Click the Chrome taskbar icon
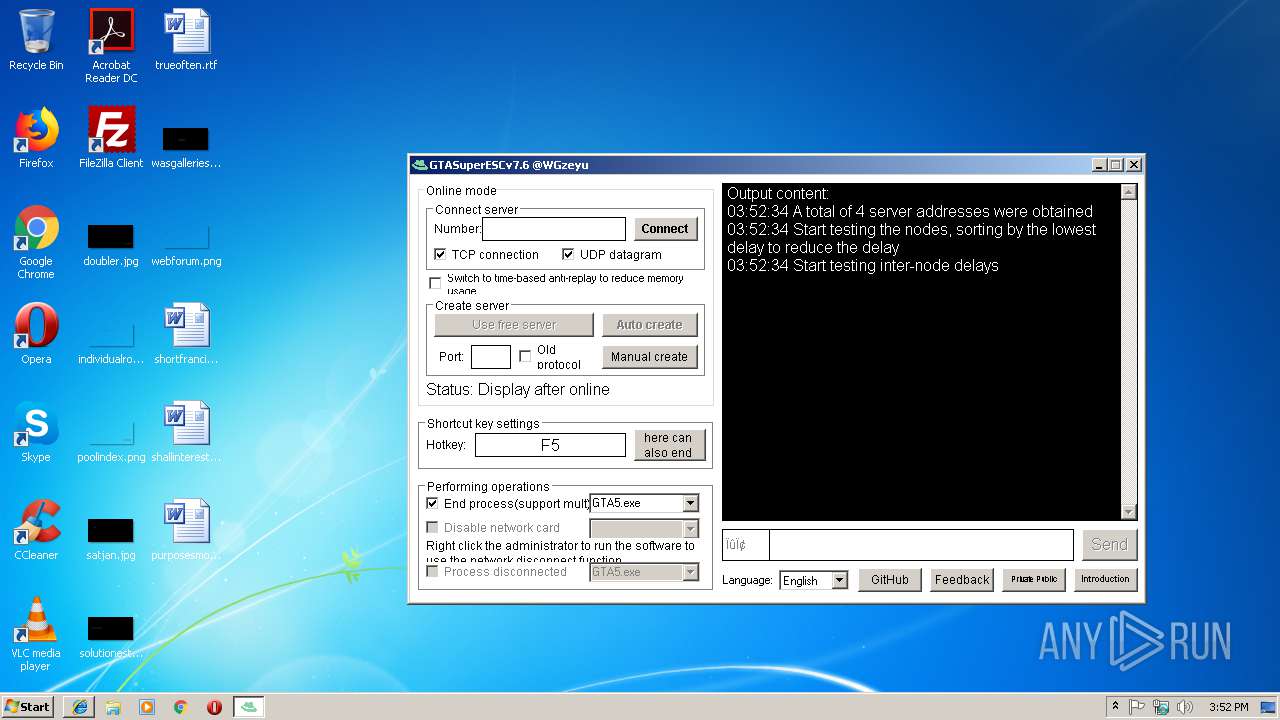The width and height of the screenshot is (1280, 720). pos(181,707)
